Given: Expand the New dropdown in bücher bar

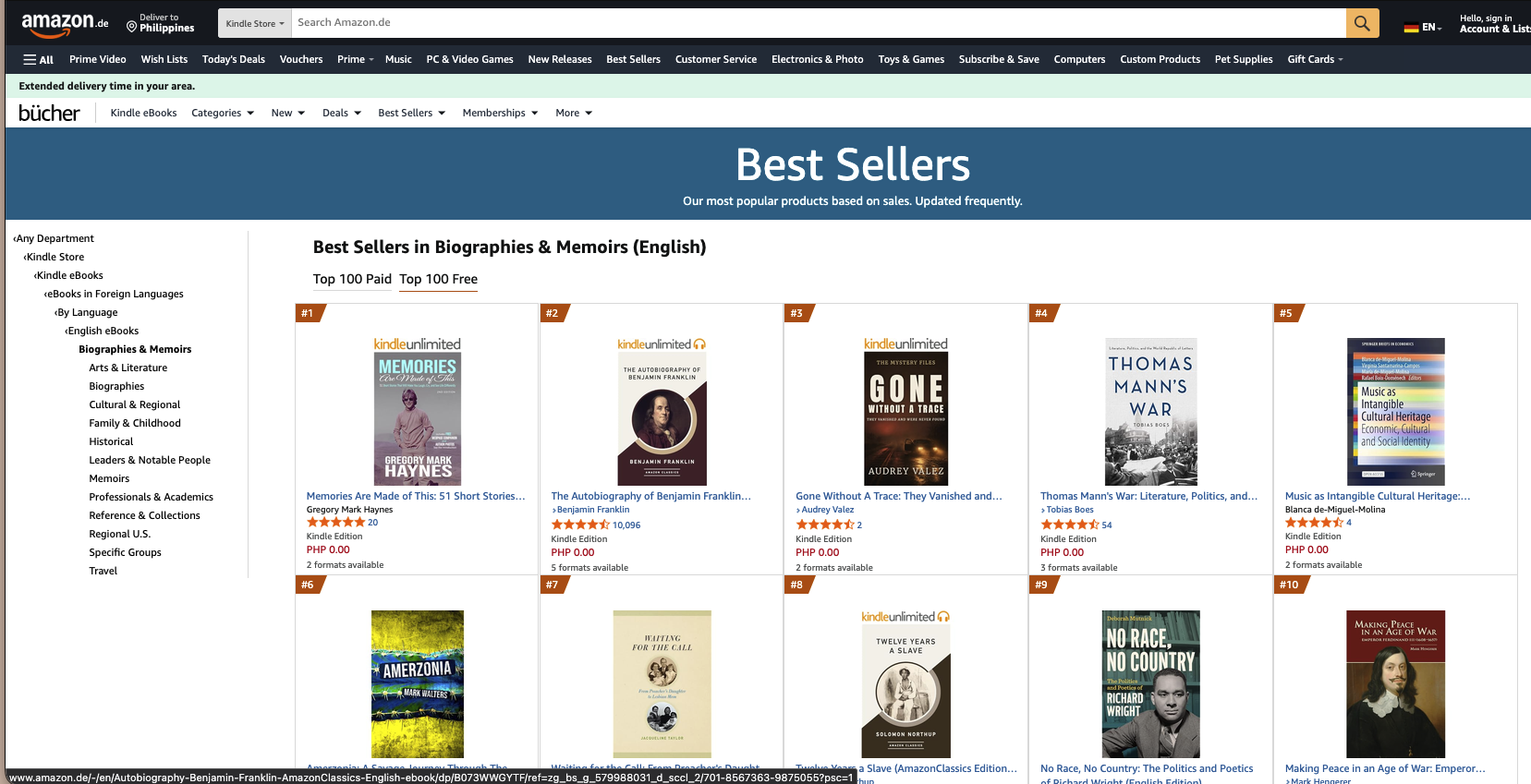Looking at the screenshot, I should [x=288, y=113].
